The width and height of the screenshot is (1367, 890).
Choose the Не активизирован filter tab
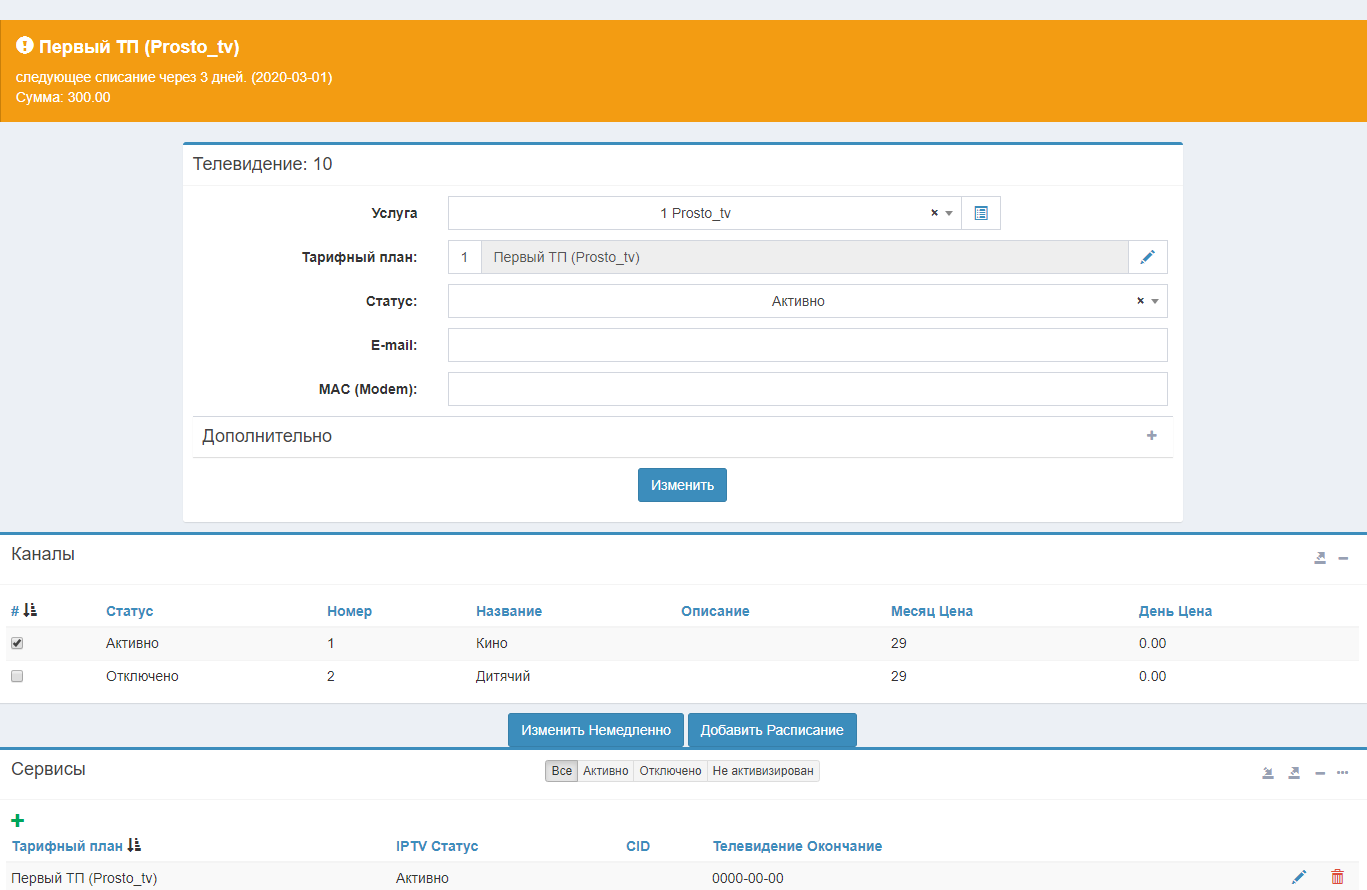(x=763, y=771)
